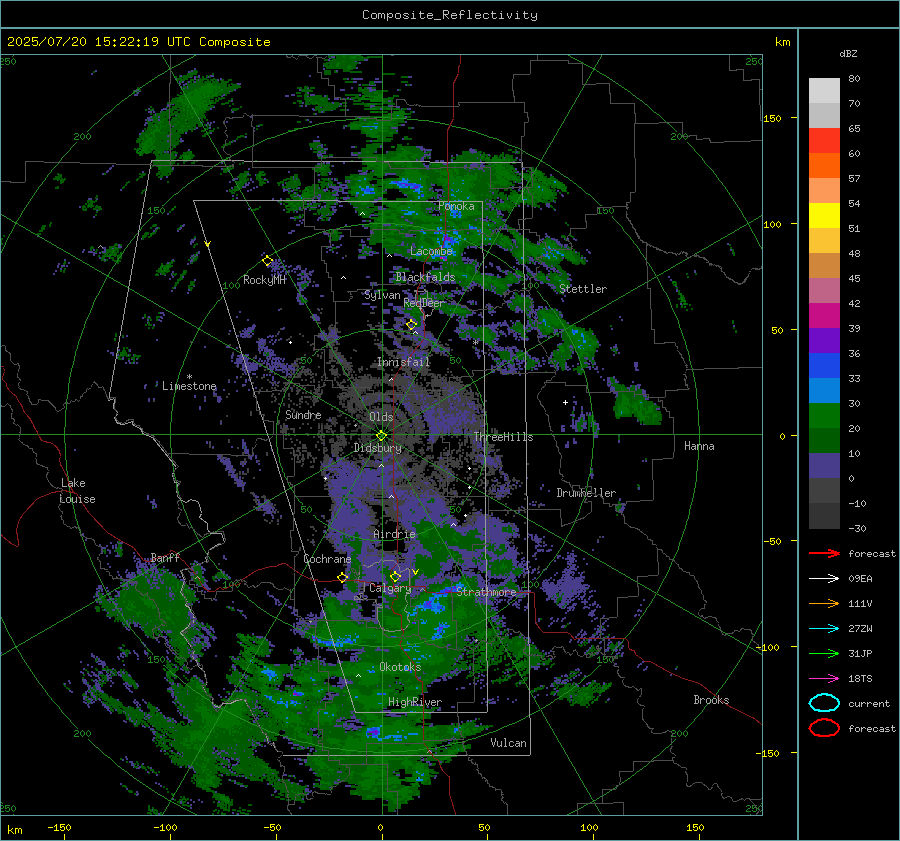Click the Calgary city label

point(390,588)
